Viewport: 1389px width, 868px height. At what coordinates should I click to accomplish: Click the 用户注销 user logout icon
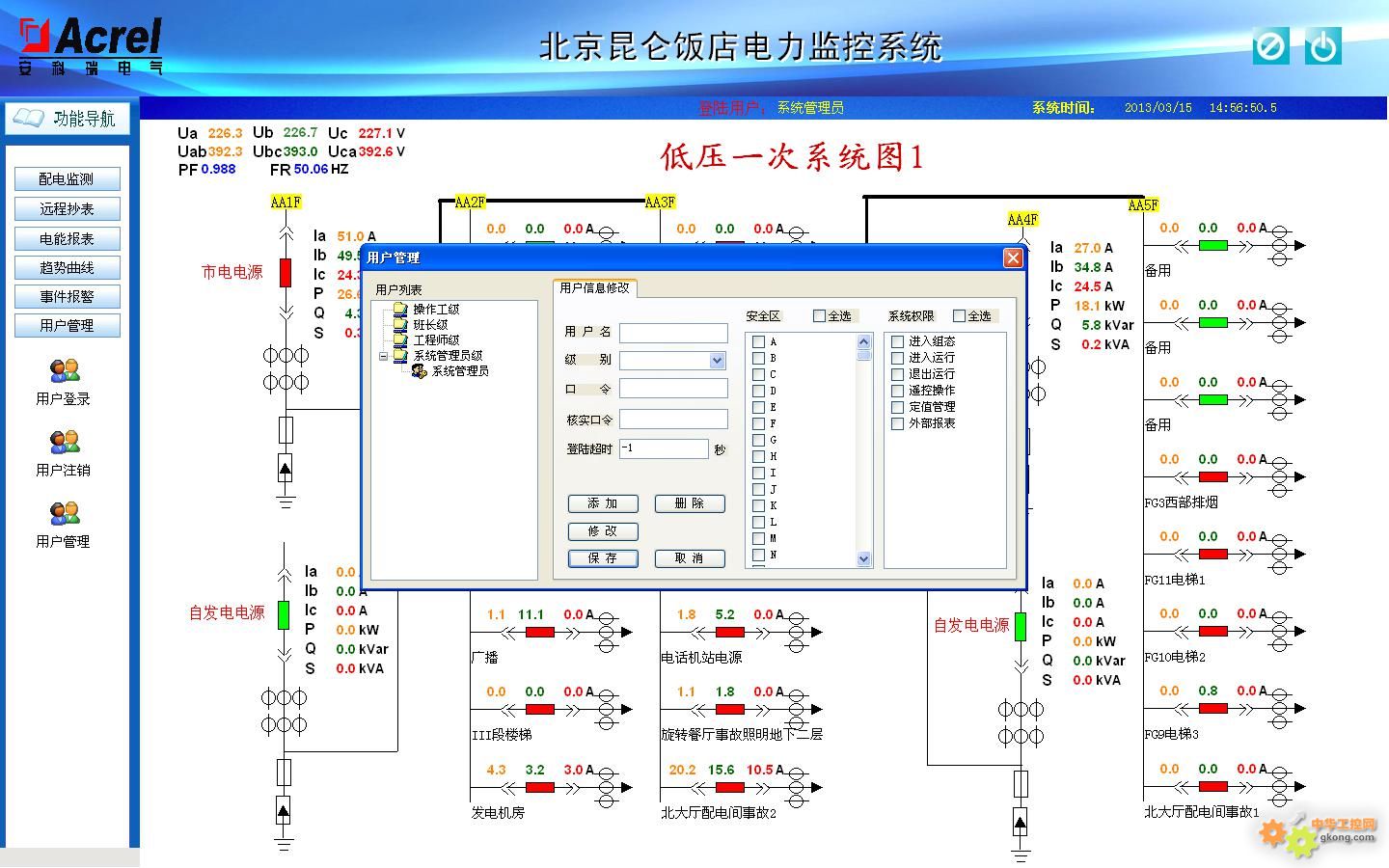(65, 442)
